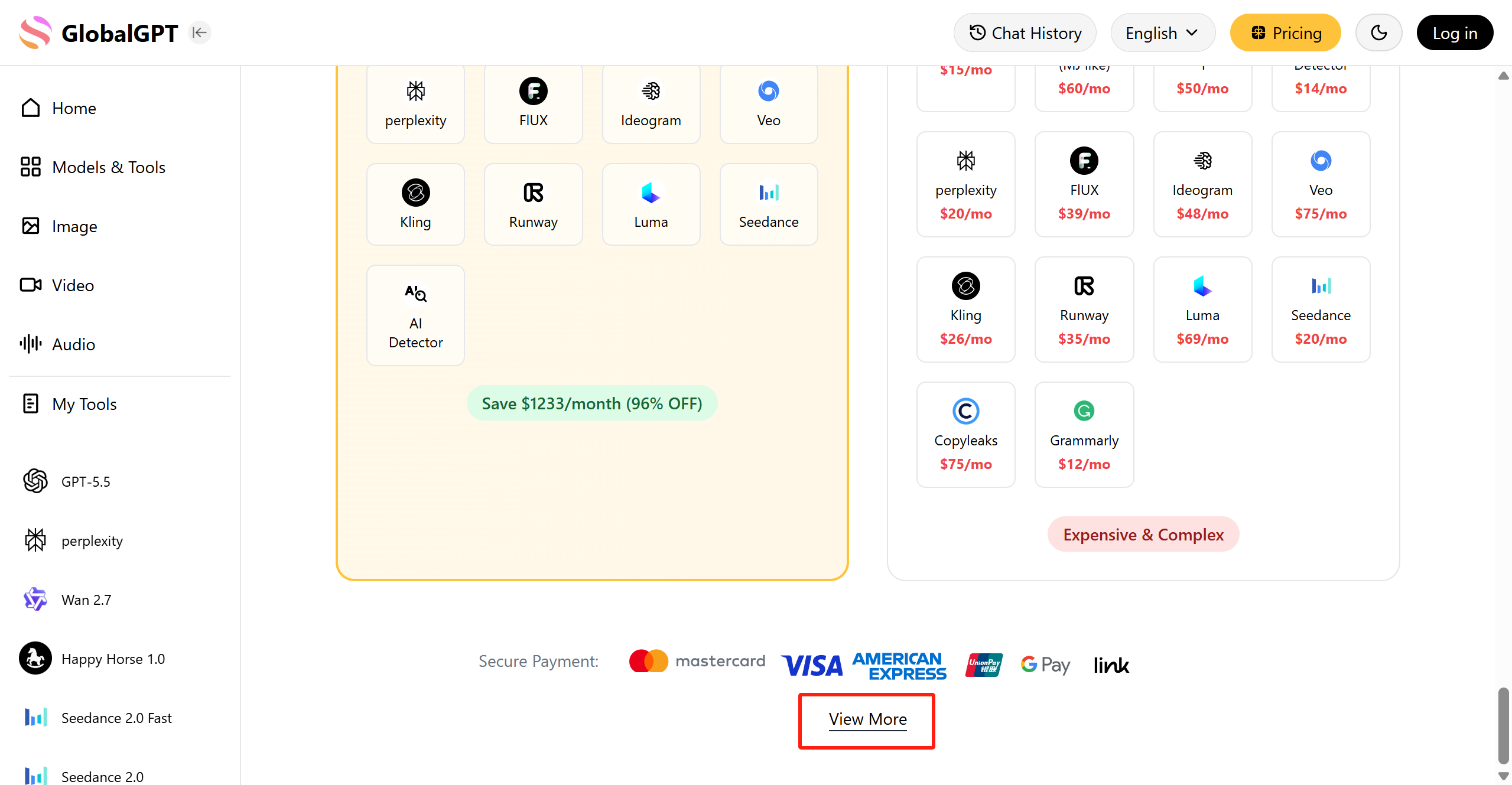The width and height of the screenshot is (1512, 785).
Task: Click the $60/mo price text
Action: pyautogui.click(x=1084, y=89)
